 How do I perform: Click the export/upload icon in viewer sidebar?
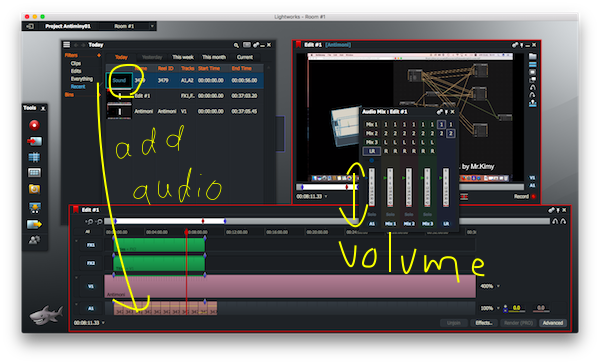point(532,103)
